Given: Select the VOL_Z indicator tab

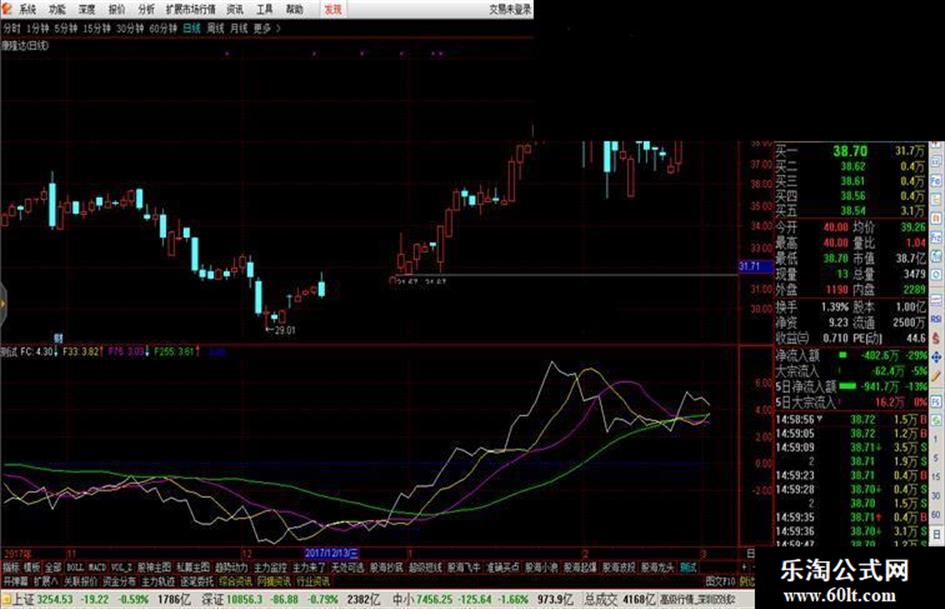Looking at the screenshot, I should [122, 567].
